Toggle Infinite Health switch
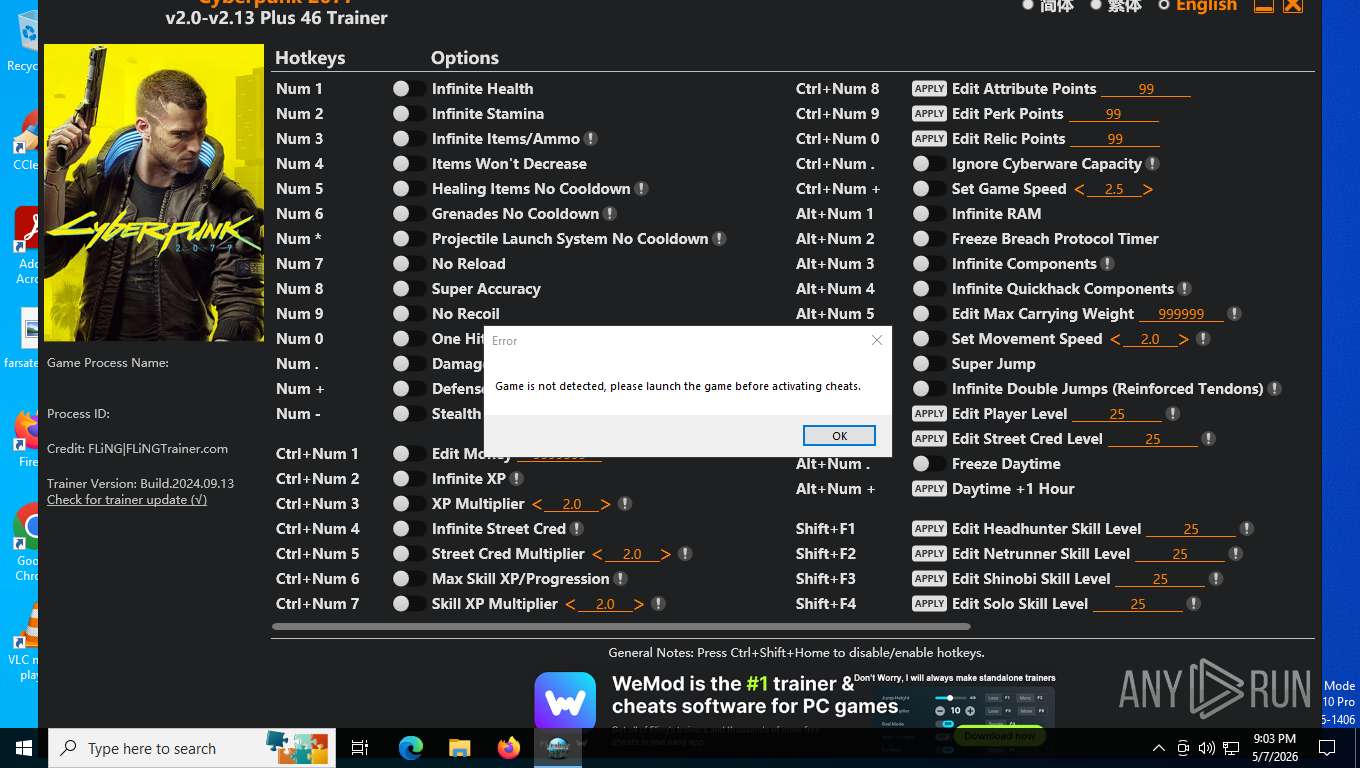Viewport: 1360px width, 768px height. (x=408, y=89)
